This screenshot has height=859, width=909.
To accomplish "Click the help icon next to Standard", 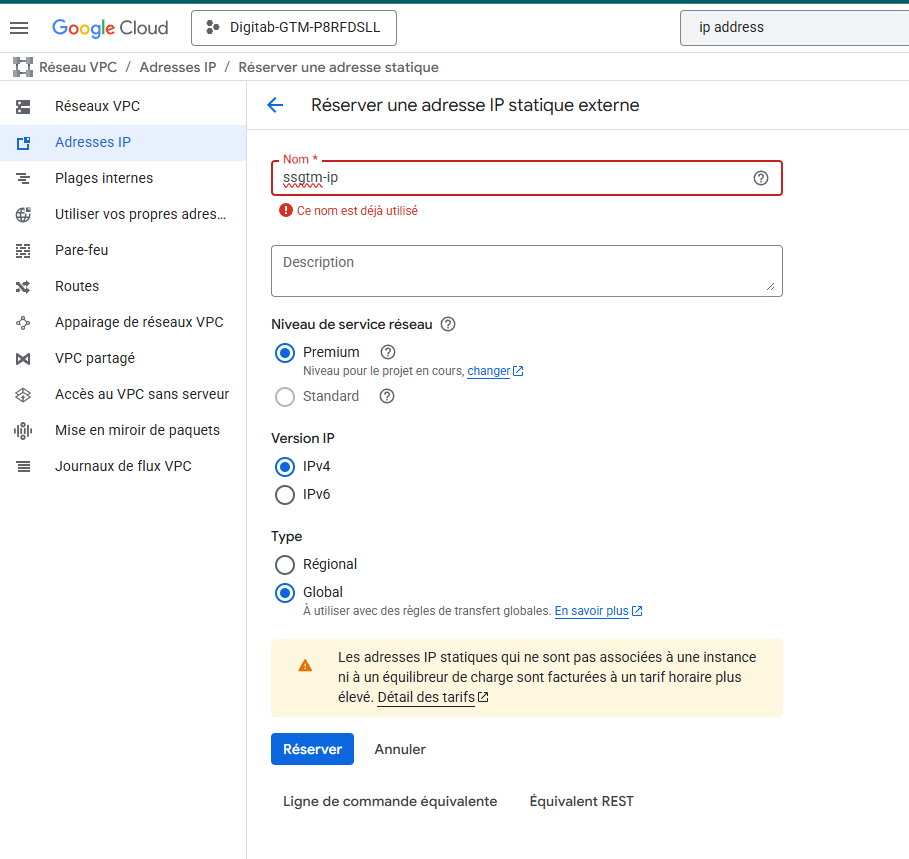I will pos(387,396).
